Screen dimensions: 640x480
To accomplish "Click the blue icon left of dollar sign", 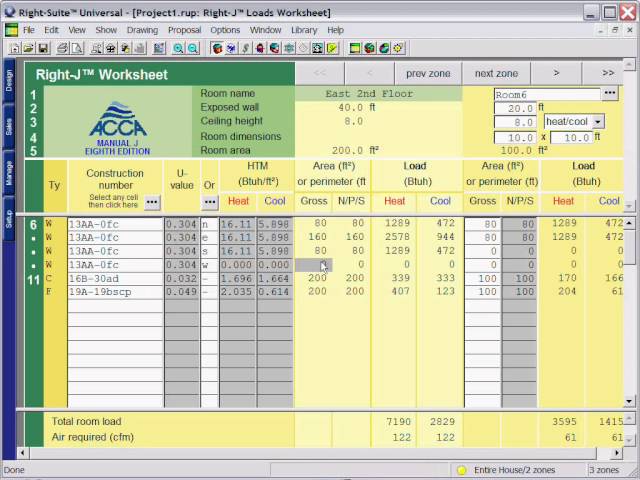I will pos(231,48).
